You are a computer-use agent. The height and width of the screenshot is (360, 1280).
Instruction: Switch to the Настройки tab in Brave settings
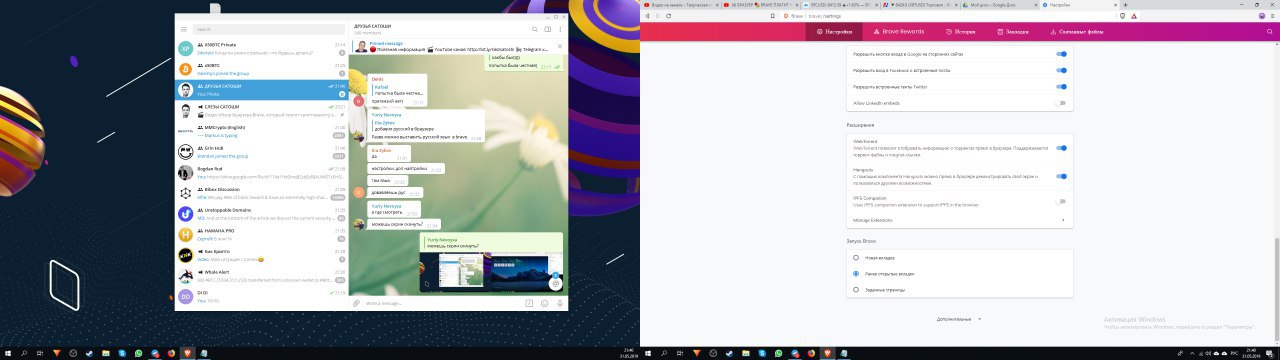[x=834, y=32]
